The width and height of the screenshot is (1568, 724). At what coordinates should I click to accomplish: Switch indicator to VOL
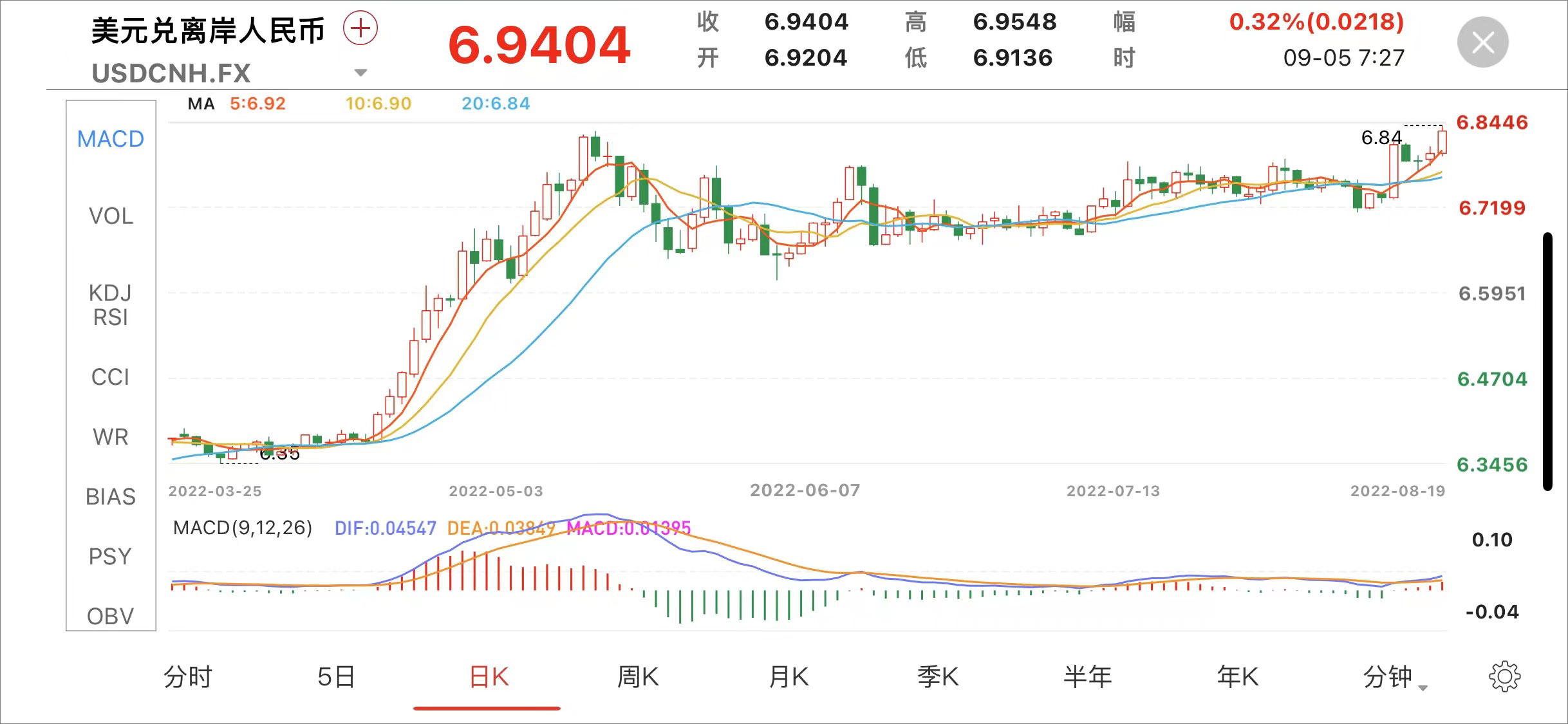click(111, 216)
